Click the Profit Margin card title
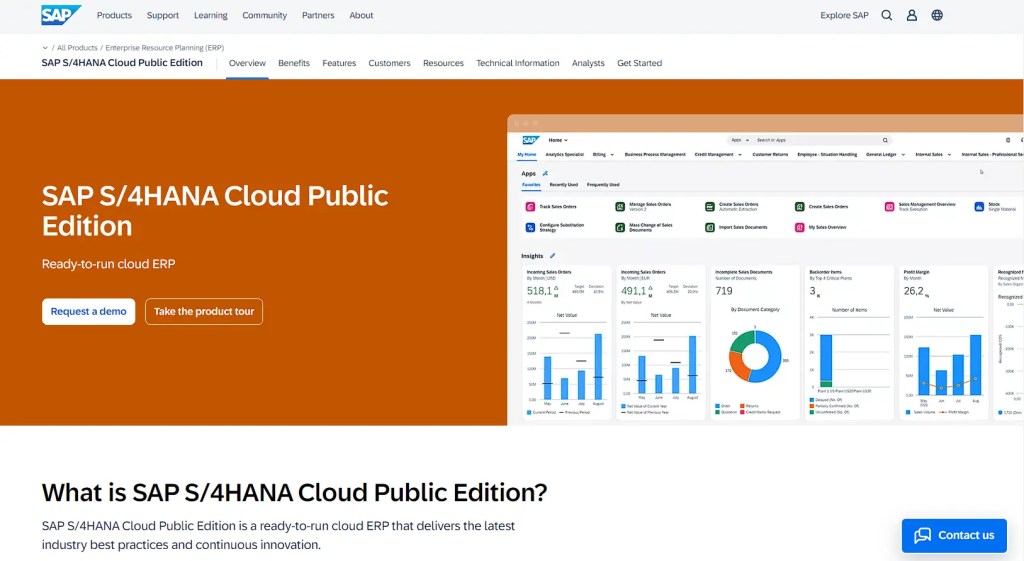 tap(916, 272)
